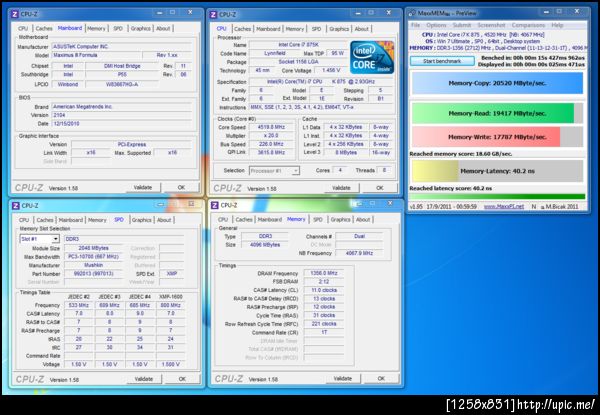The image size is (600, 415).
Task: Click the Memory-Read result bar
Action: click(x=497, y=113)
